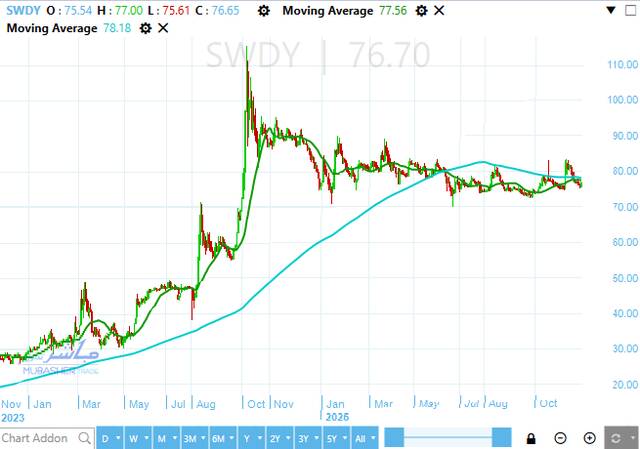Viewport: 640px width, 449px height.
Task: Open the D interval dropdown
Action: point(108,438)
